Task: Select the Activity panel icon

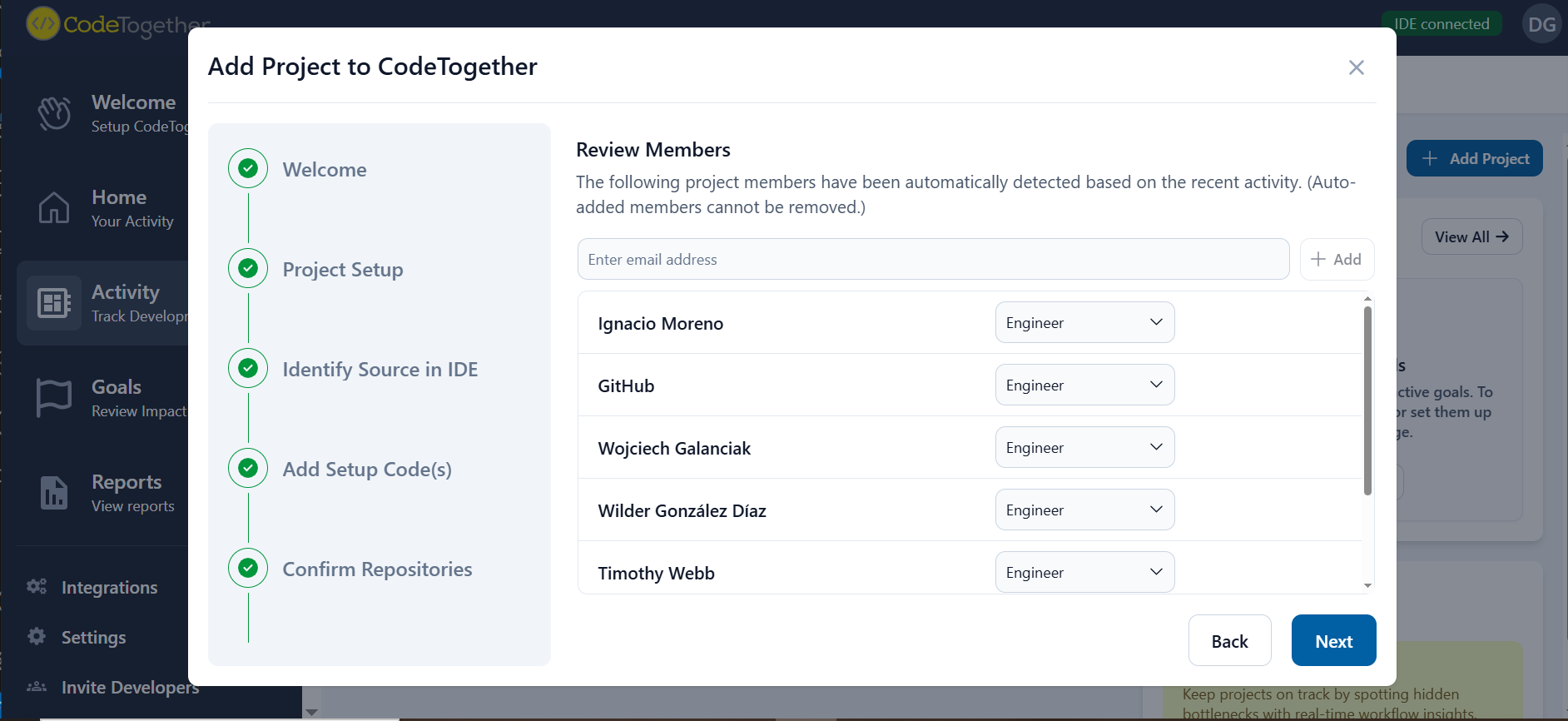Action: tap(53, 303)
